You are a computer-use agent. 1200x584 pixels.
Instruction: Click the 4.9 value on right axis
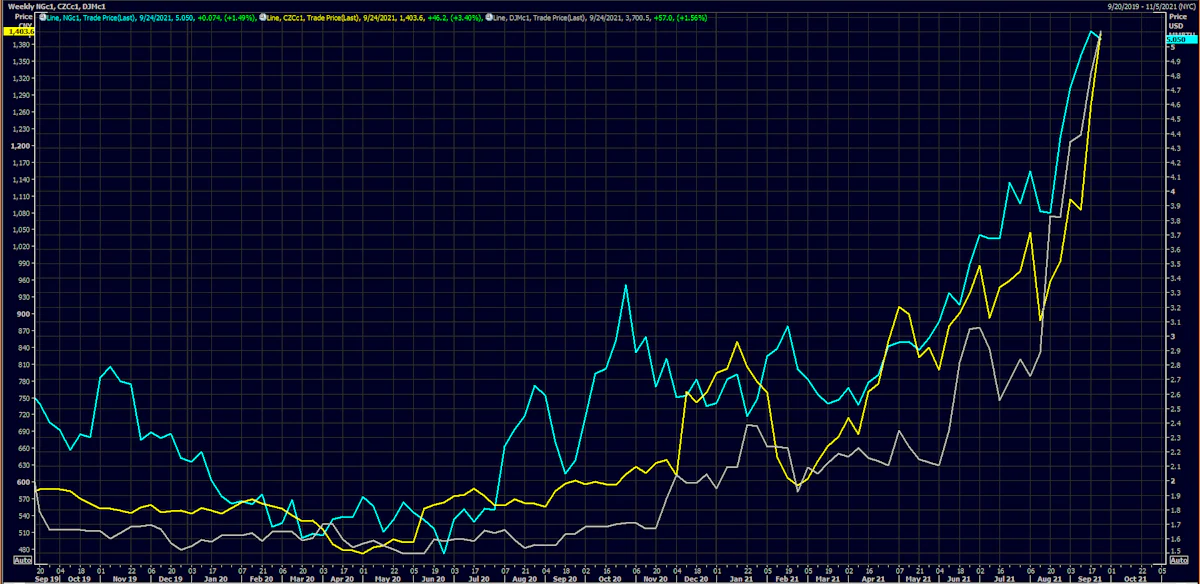tap(1177, 61)
